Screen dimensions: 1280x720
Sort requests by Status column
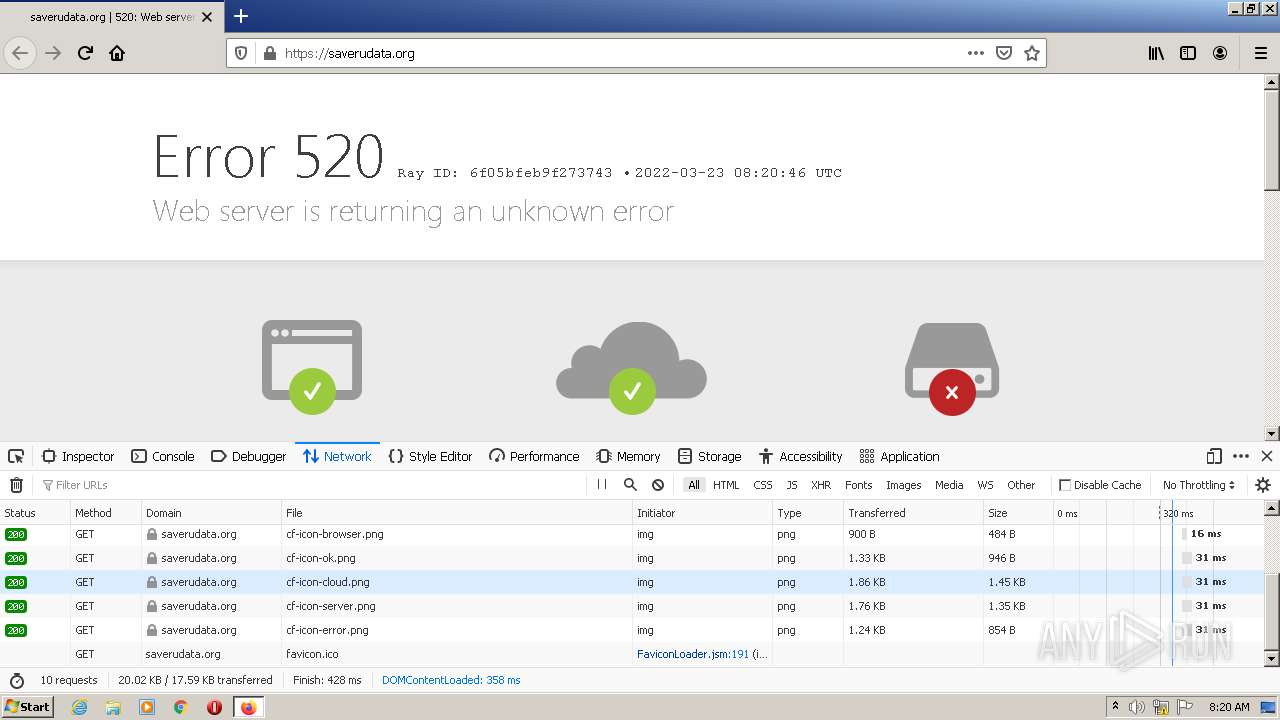coord(35,513)
